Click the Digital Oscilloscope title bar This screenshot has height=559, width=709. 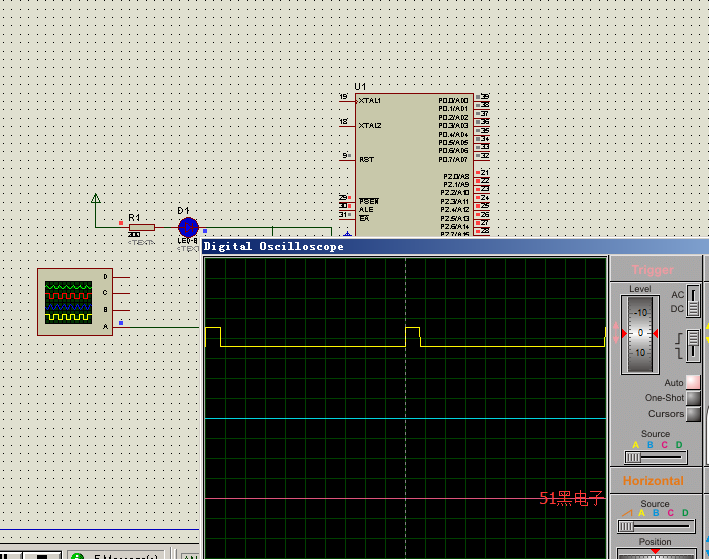455,246
